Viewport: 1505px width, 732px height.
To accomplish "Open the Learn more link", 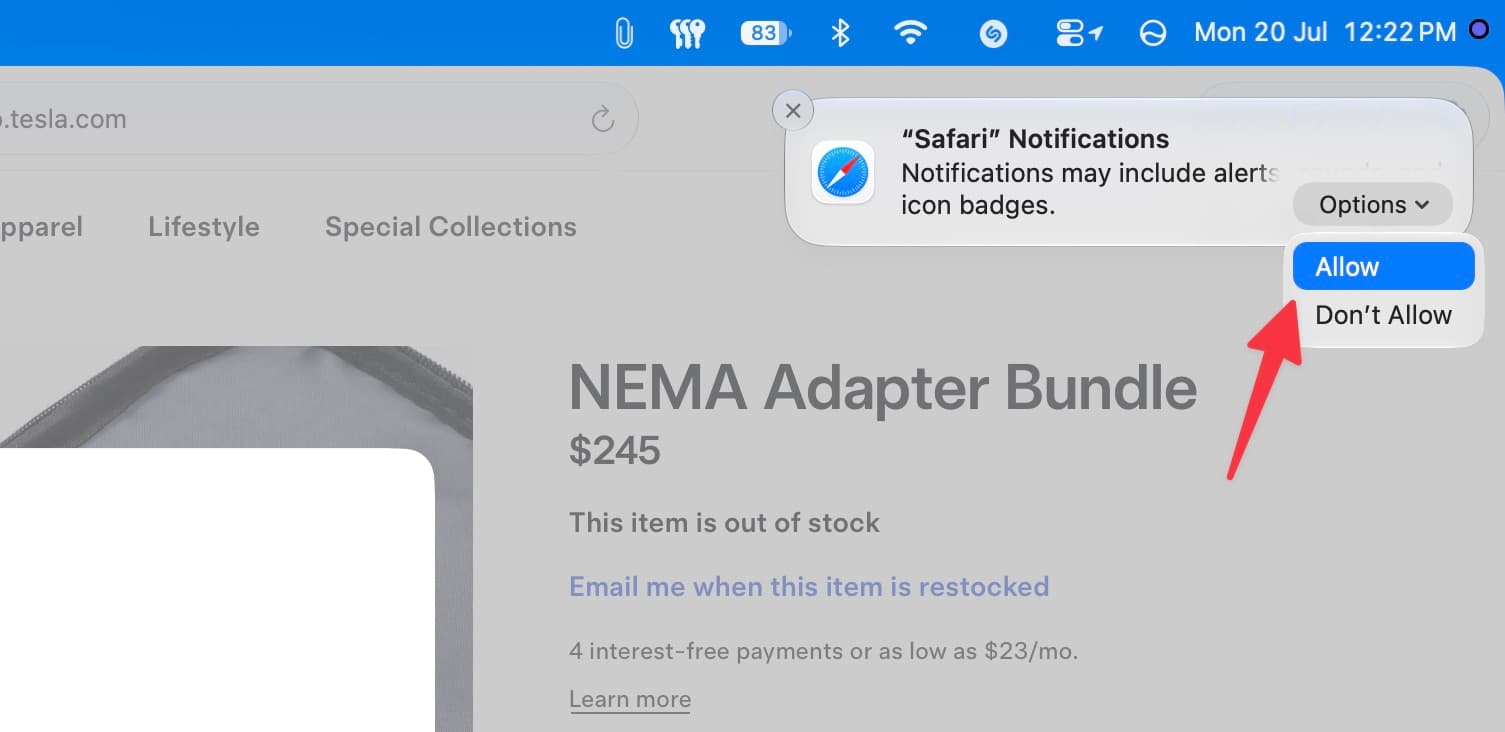I will tap(630, 699).
